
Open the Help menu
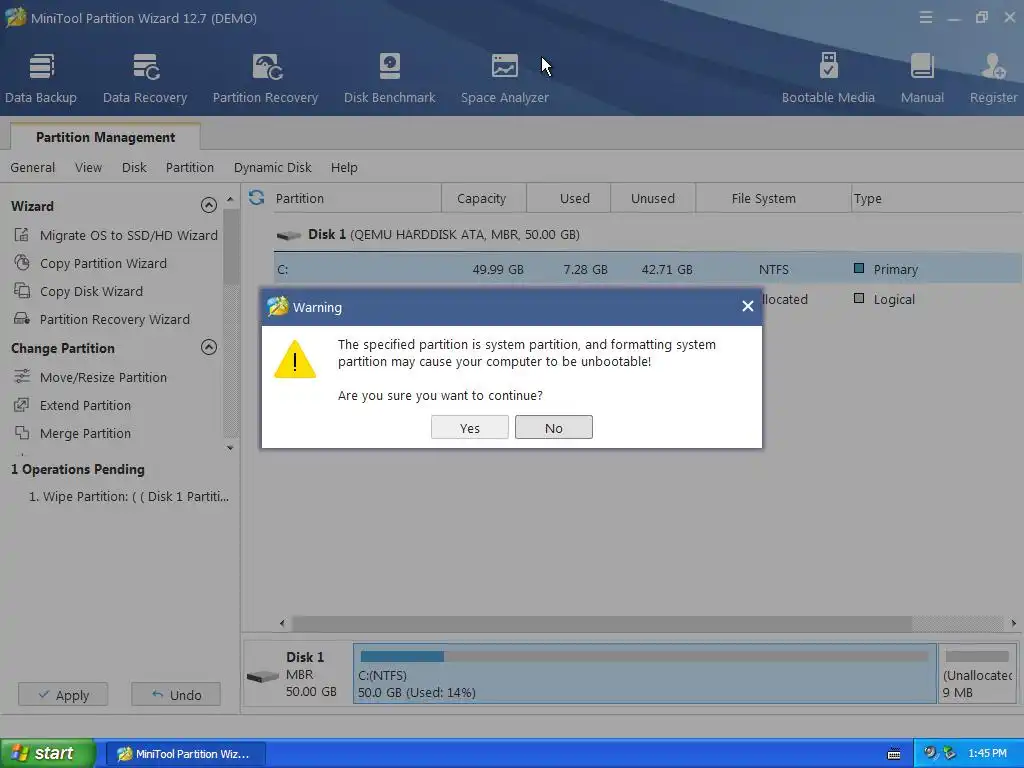[344, 167]
